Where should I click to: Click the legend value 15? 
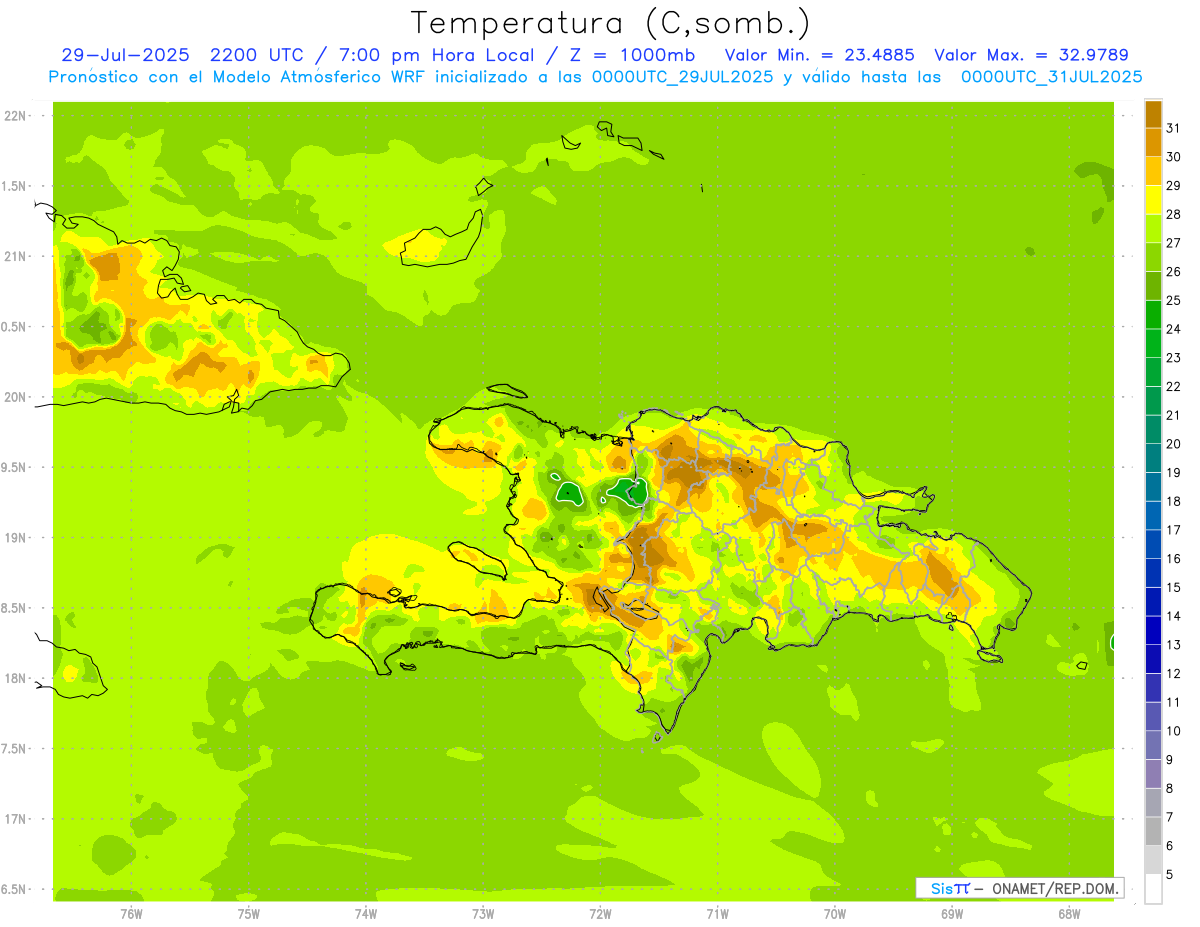1173,587
